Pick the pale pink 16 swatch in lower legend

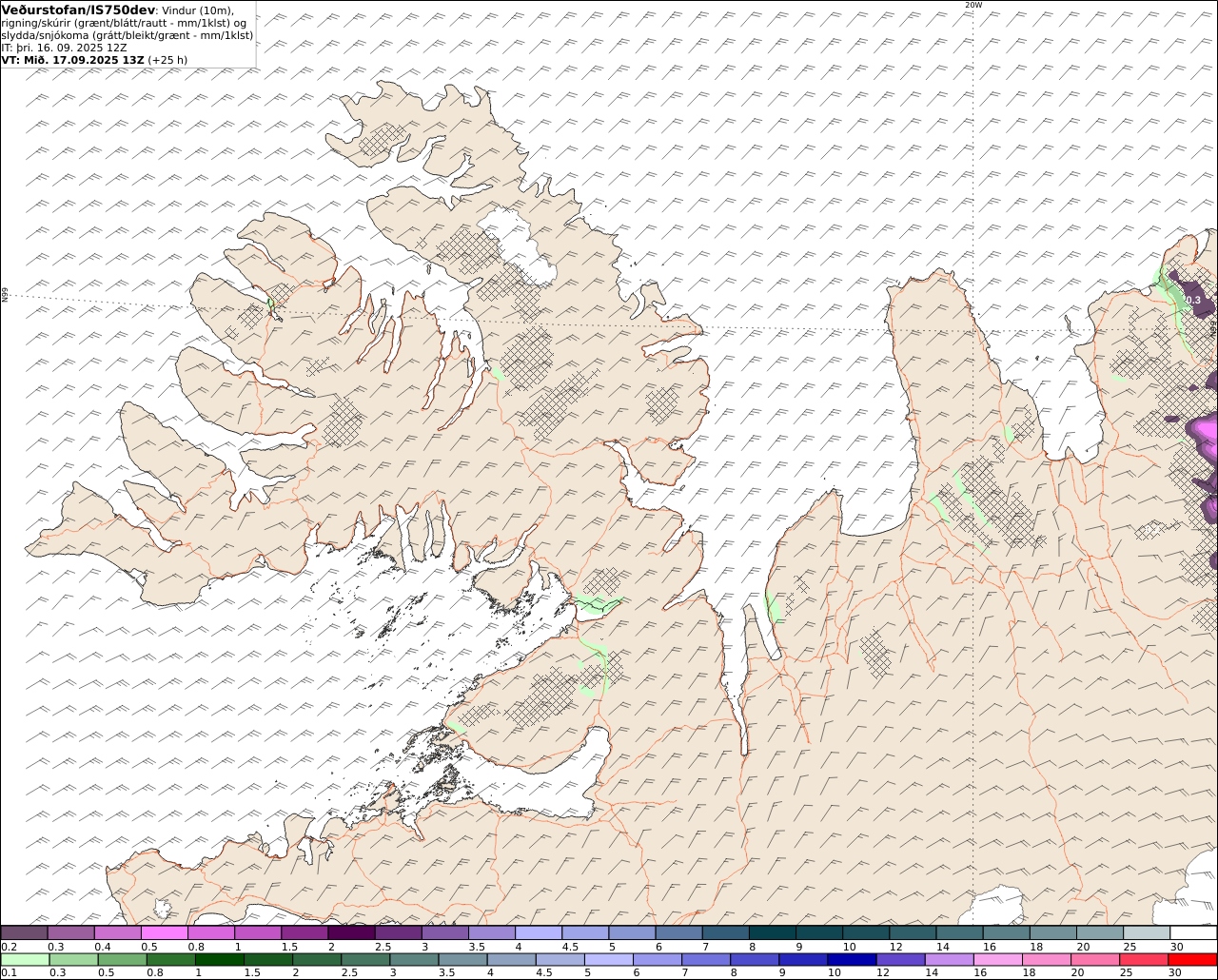997,959
